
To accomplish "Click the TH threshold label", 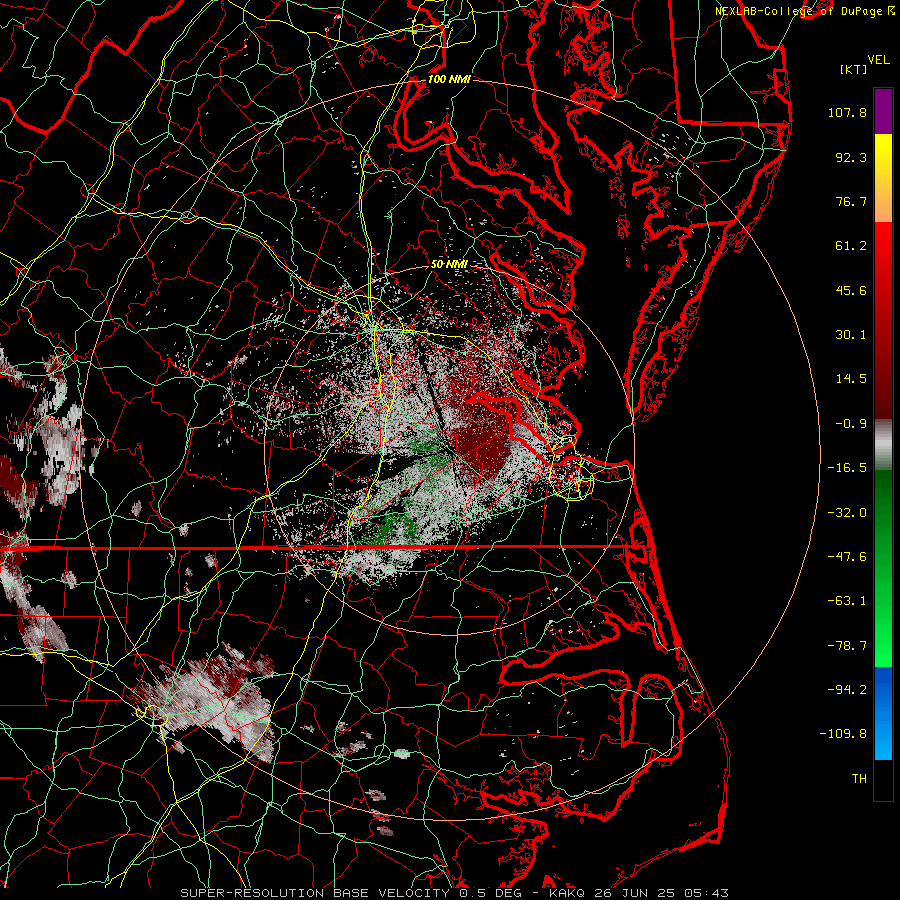I will click(859, 778).
